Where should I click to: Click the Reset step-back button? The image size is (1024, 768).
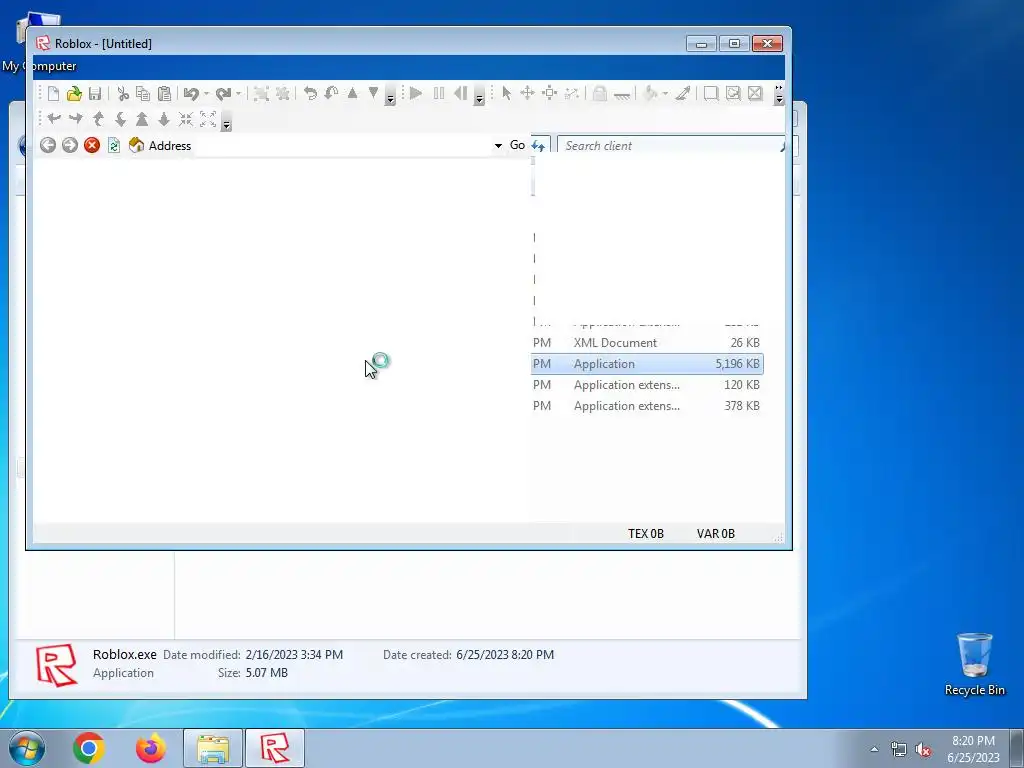pos(460,93)
